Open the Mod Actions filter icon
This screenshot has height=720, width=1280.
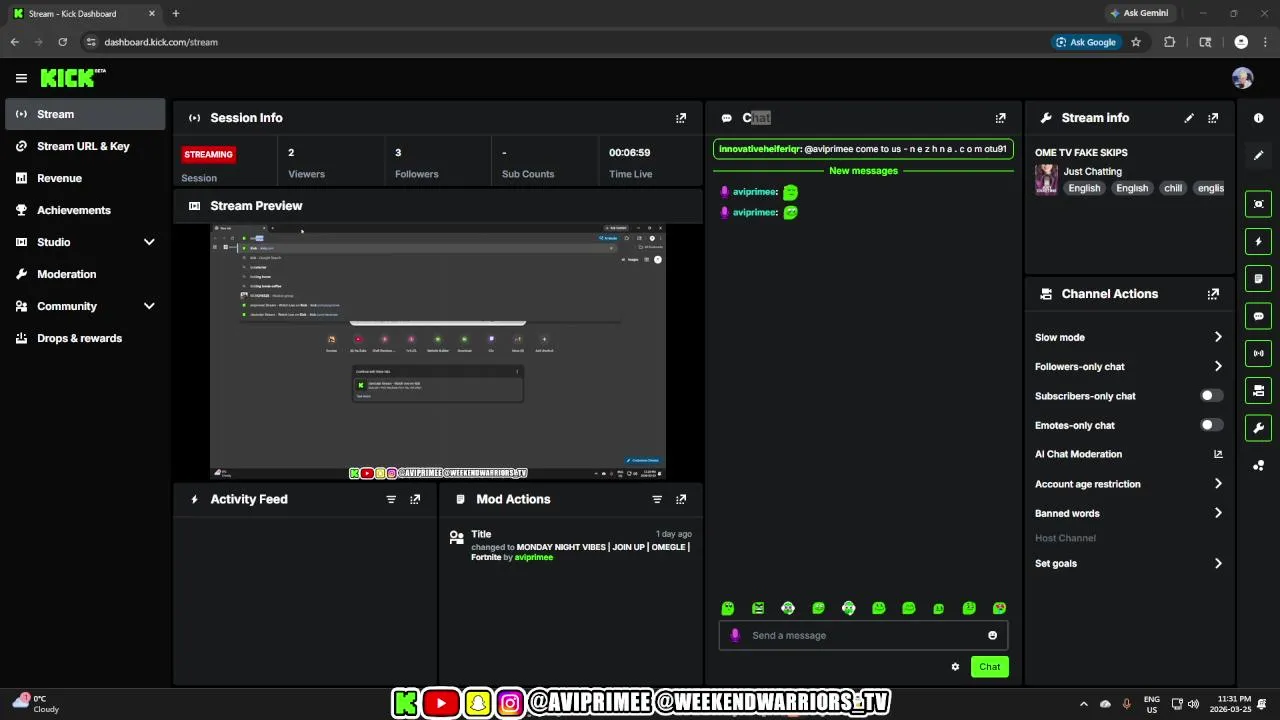pos(657,499)
